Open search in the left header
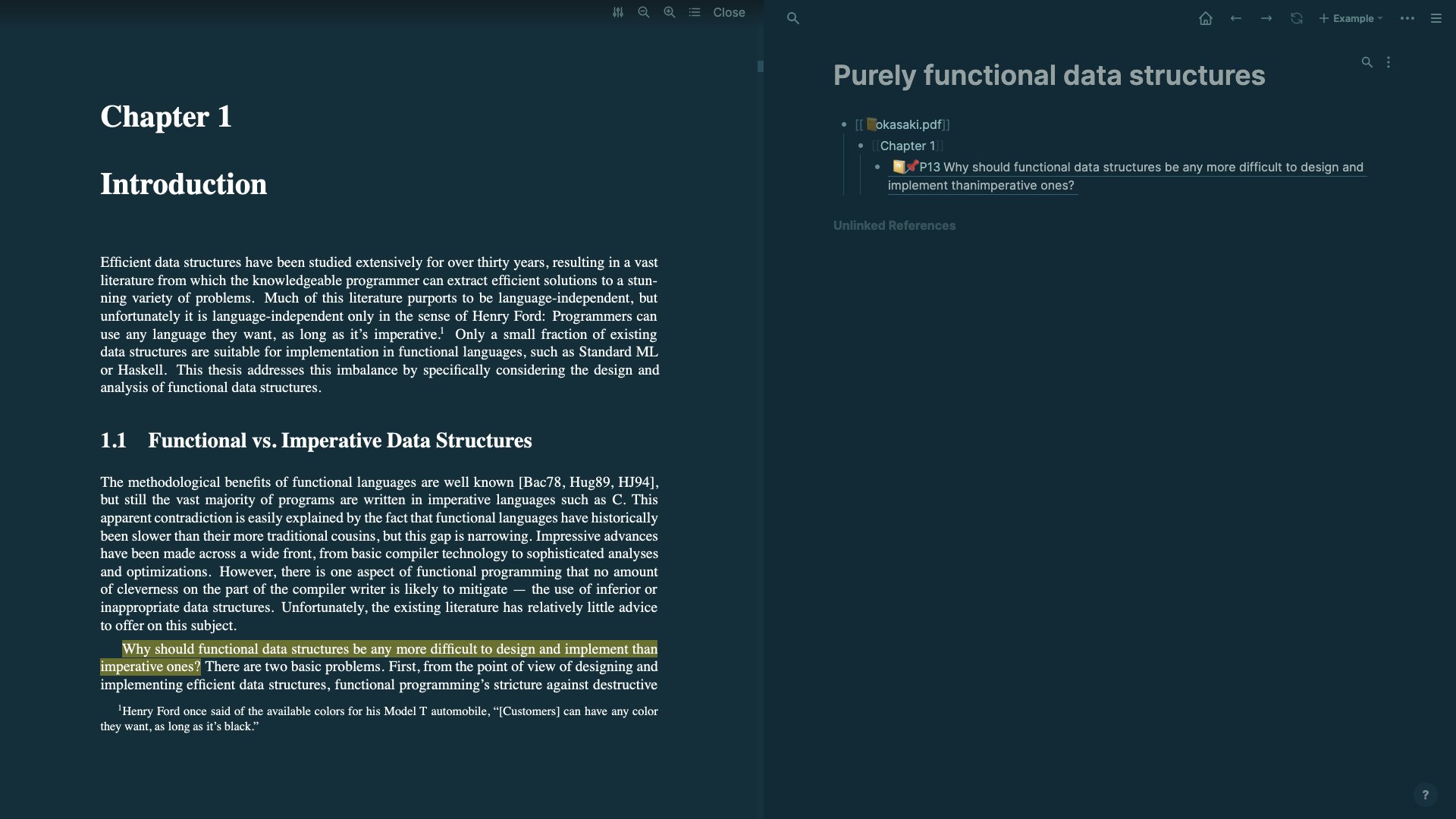Image resolution: width=1456 pixels, height=819 pixels. coord(792,18)
